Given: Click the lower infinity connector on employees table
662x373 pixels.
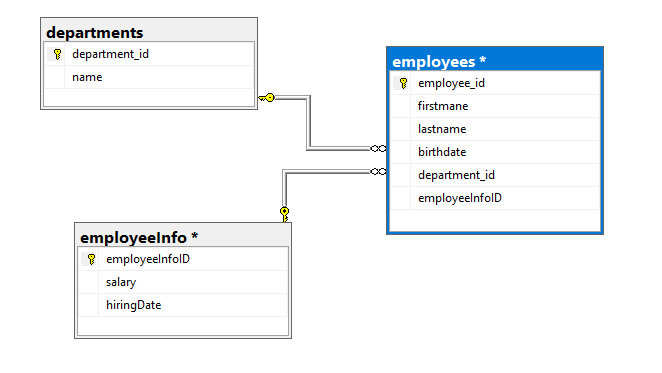Looking at the screenshot, I should pos(378,171).
